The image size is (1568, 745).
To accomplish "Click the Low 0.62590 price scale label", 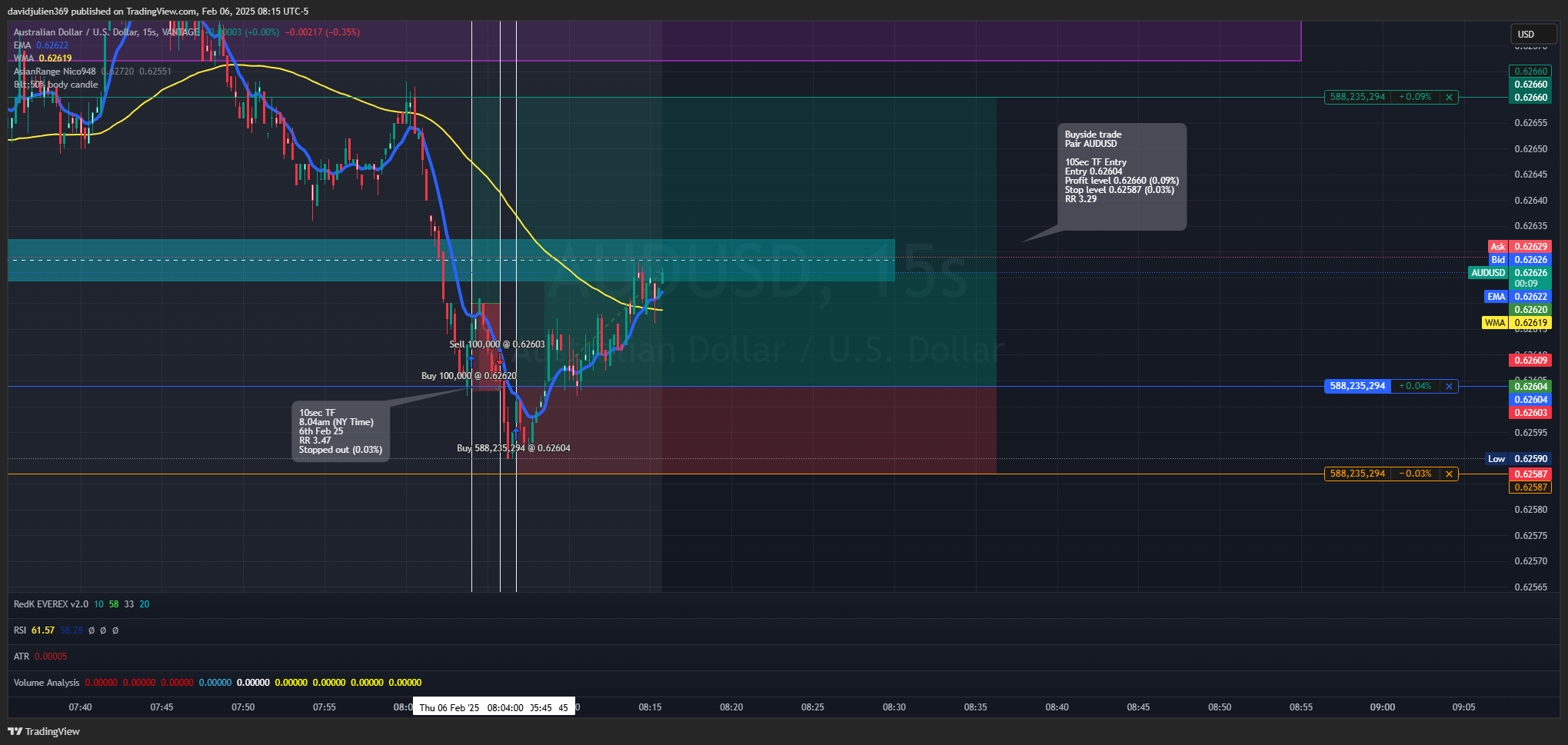I will tap(1518, 459).
